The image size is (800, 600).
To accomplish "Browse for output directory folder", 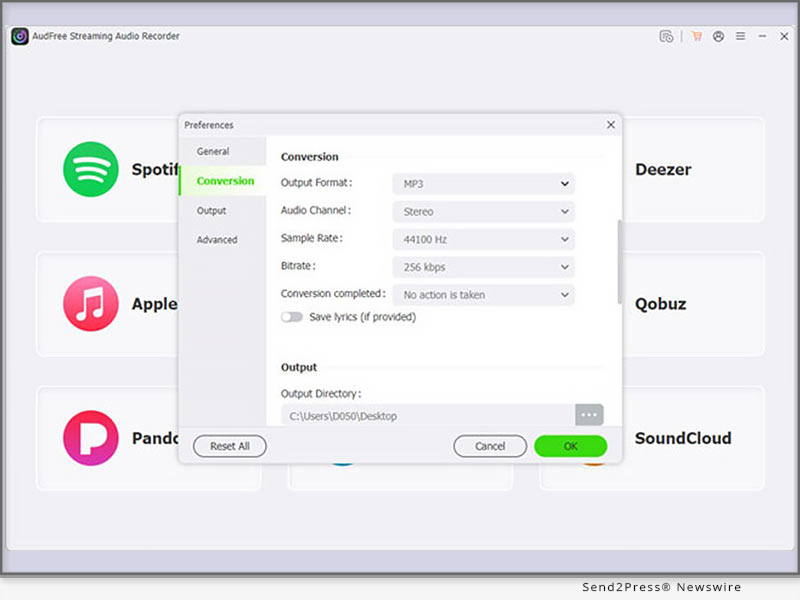I will (589, 414).
